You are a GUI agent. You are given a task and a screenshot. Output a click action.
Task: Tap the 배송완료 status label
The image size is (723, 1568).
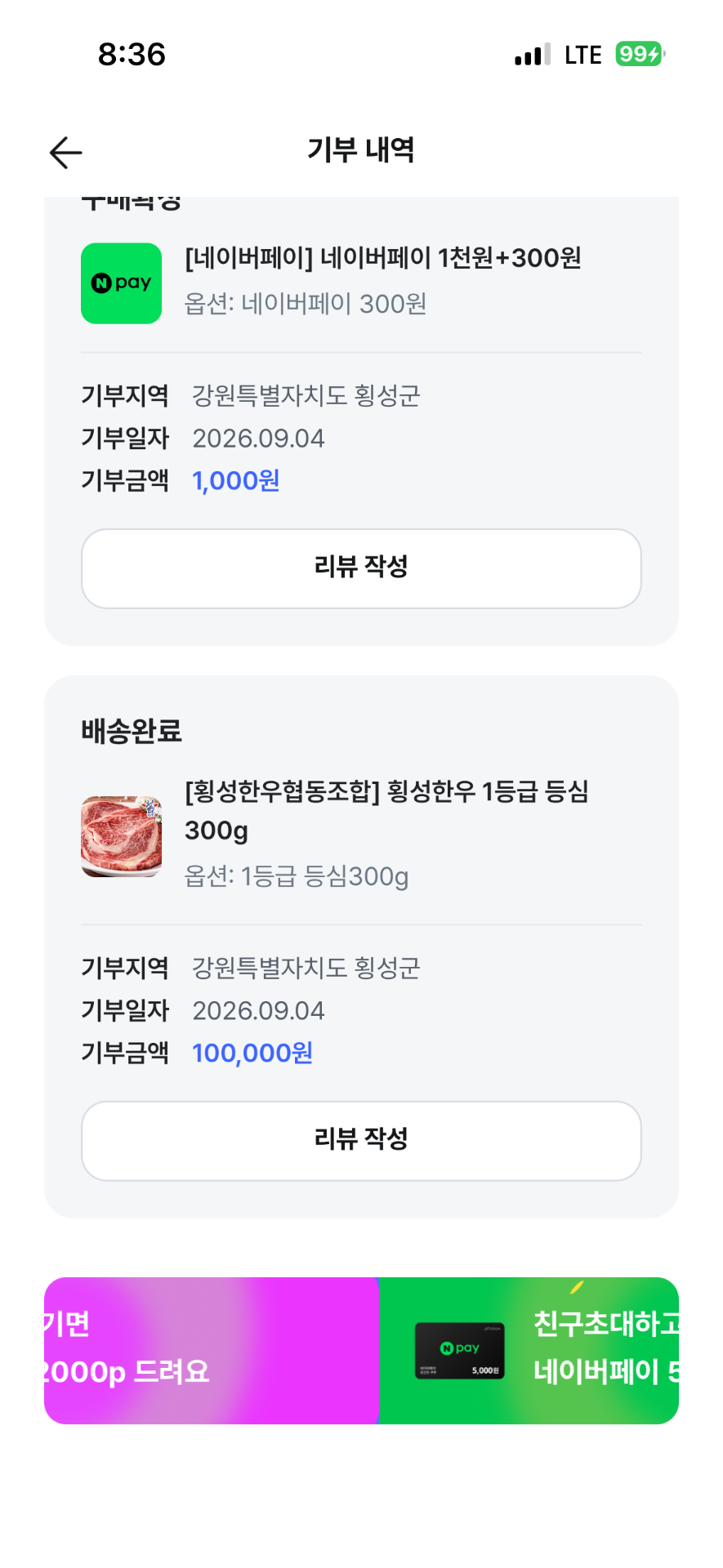(132, 731)
